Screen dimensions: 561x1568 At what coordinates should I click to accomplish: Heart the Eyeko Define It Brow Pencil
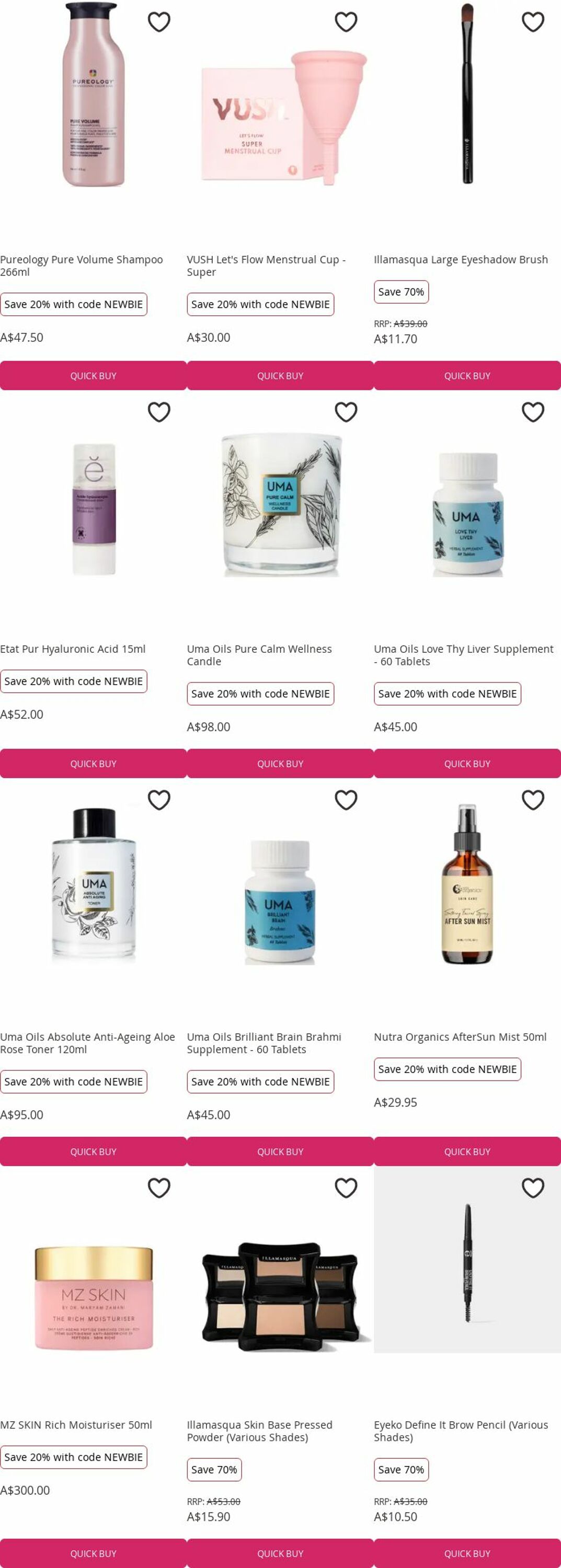point(533,1187)
